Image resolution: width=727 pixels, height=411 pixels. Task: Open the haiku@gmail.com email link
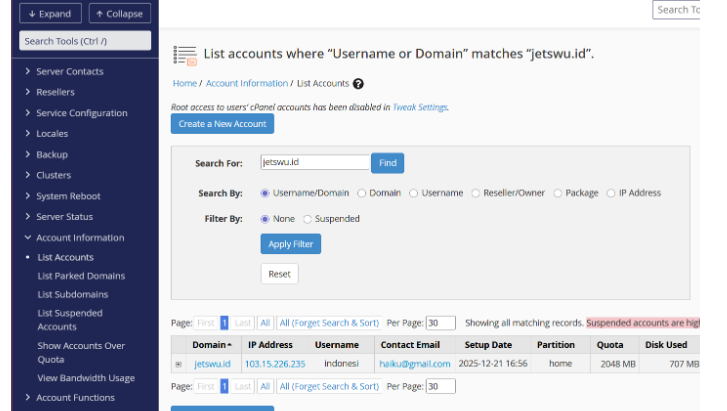pyautogui.click(x=415, y=364)
